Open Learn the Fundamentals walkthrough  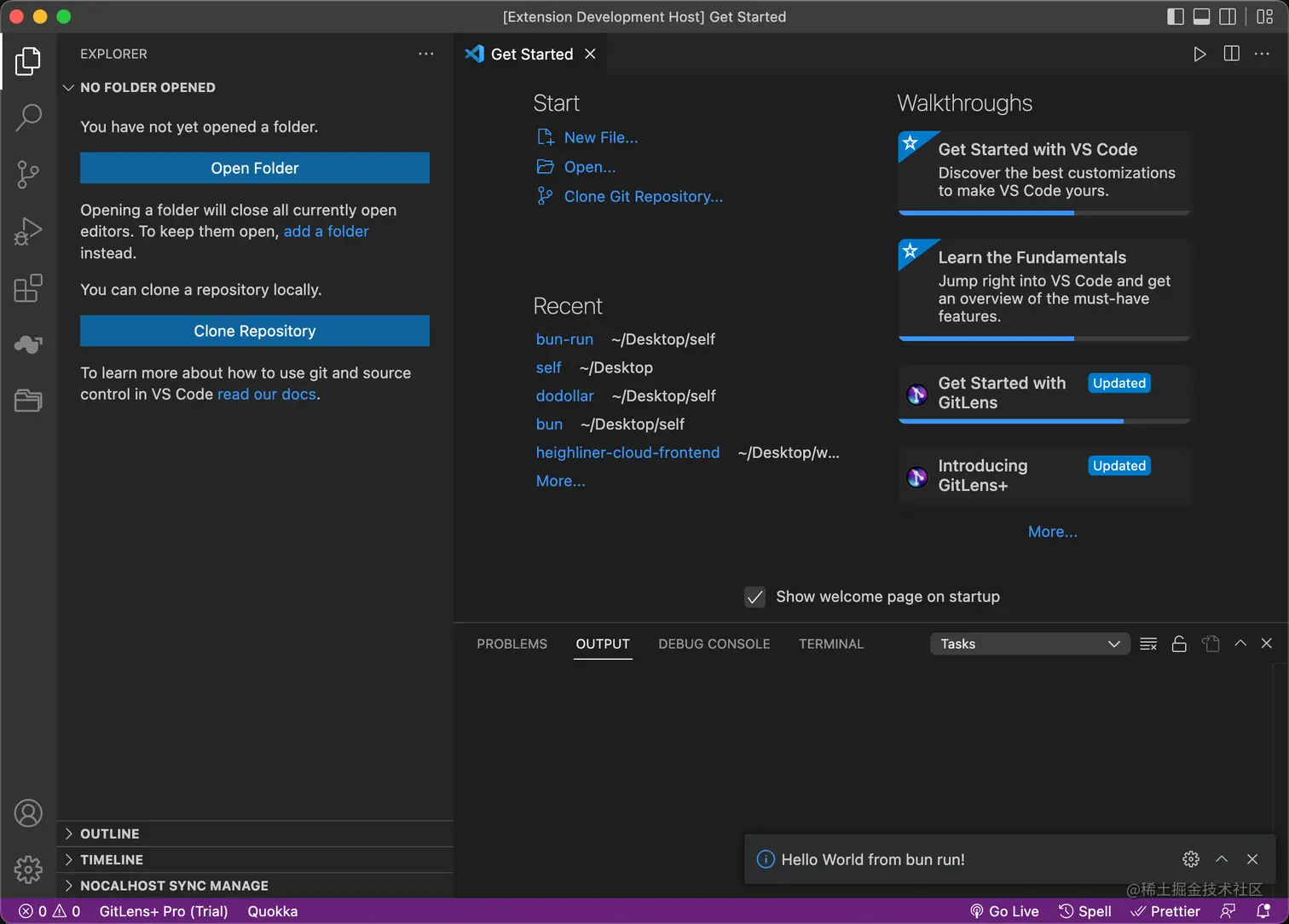(1044, 290)
